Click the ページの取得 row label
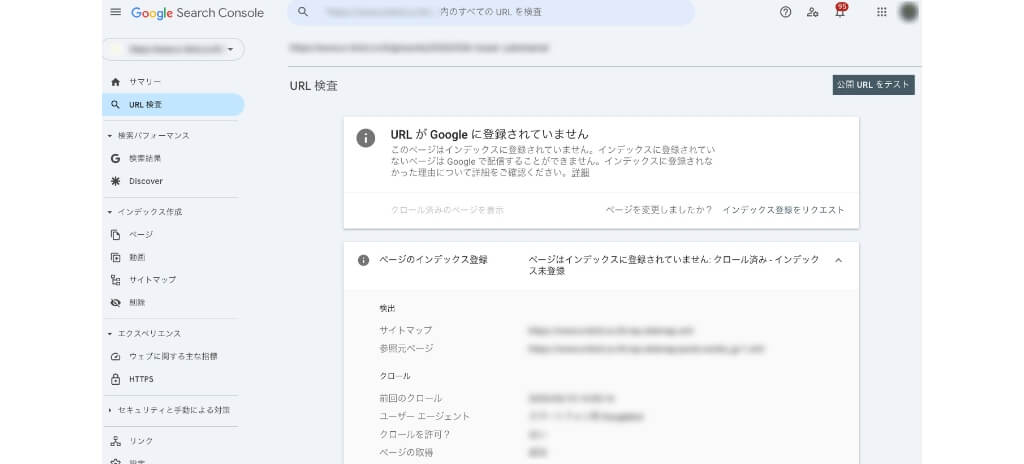 coord(406,452)
